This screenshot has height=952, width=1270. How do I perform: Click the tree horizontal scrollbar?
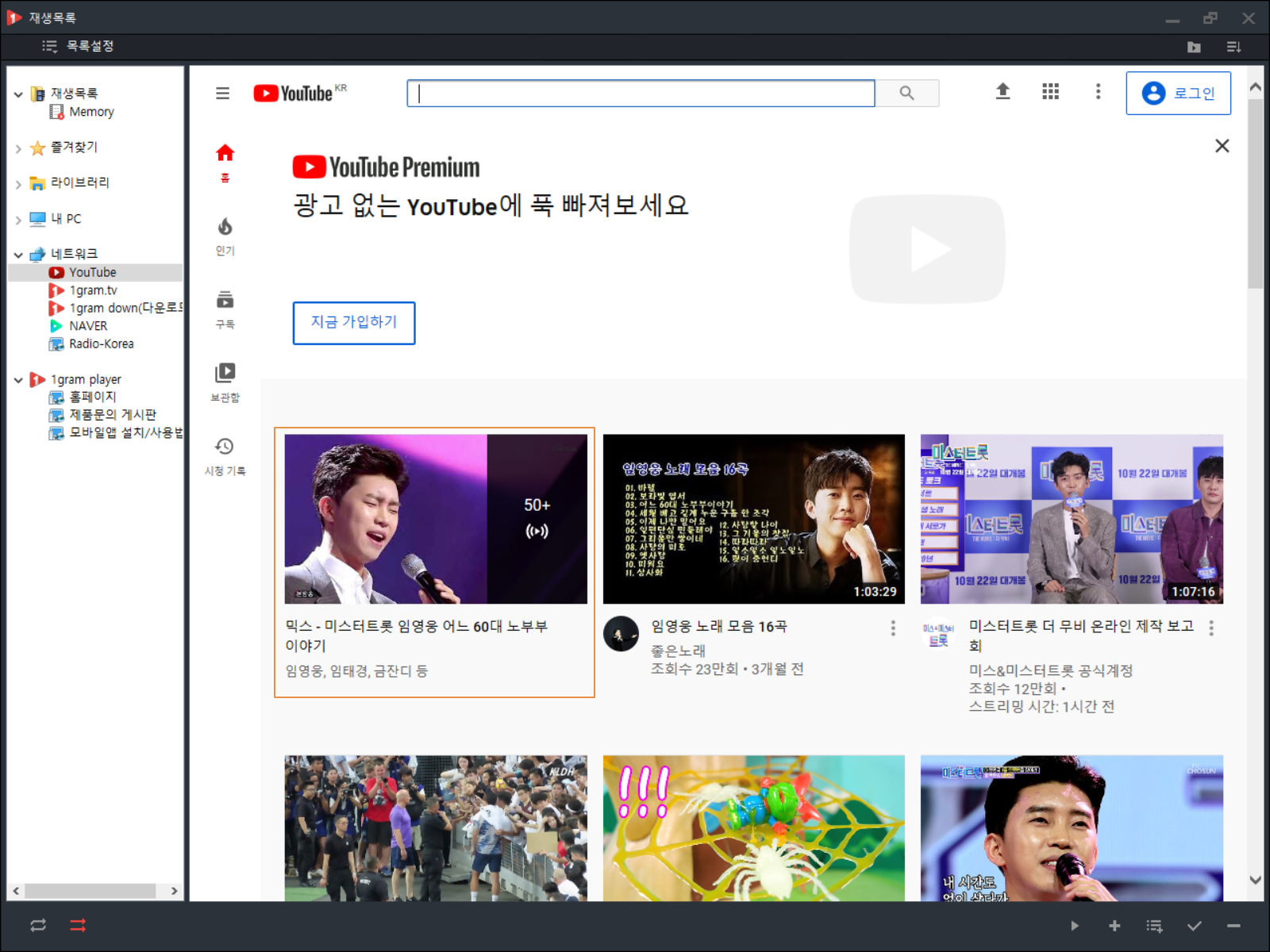coord(90,891)
